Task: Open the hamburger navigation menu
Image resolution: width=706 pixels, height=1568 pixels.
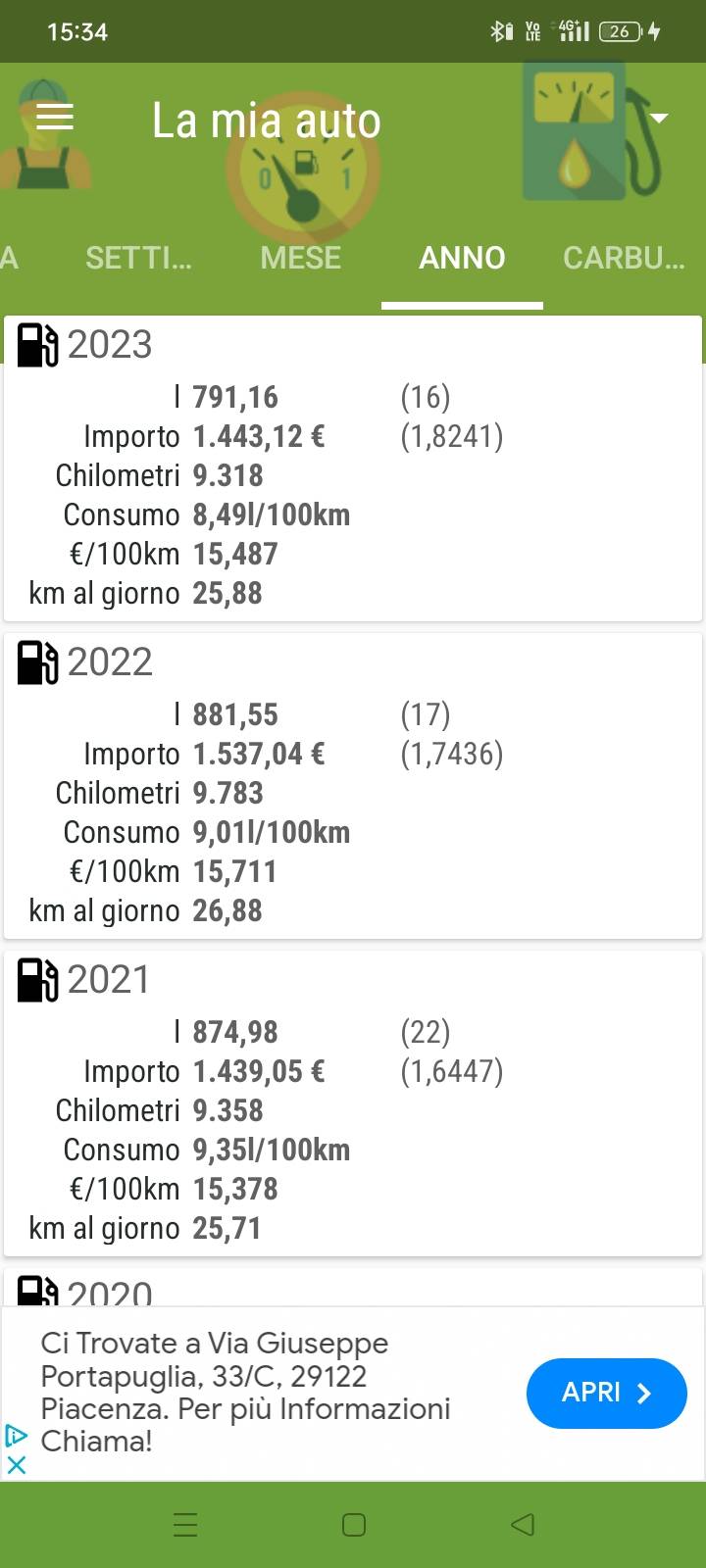Action: 55,118
